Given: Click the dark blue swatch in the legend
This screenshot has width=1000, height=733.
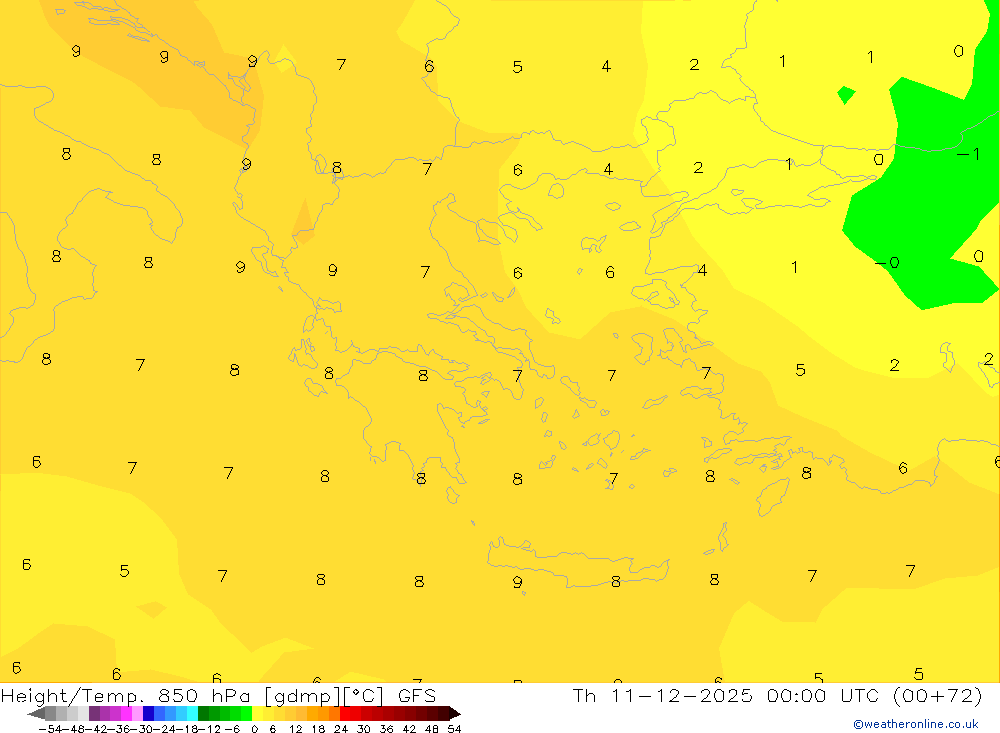Looking at the screenshot, I should click(149, 713).
